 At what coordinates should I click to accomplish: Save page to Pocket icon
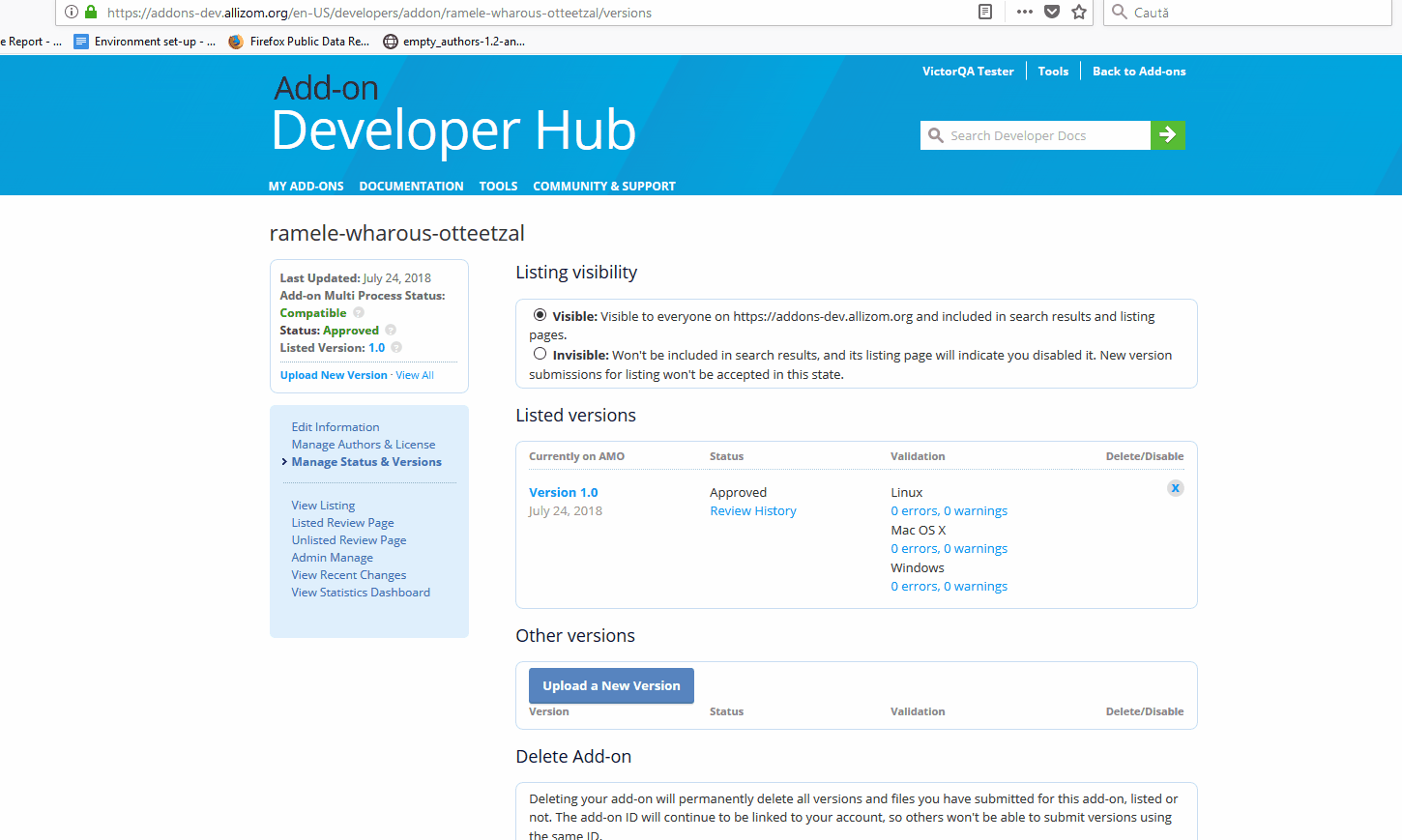pyautogui.click(x=1052, y=12)
